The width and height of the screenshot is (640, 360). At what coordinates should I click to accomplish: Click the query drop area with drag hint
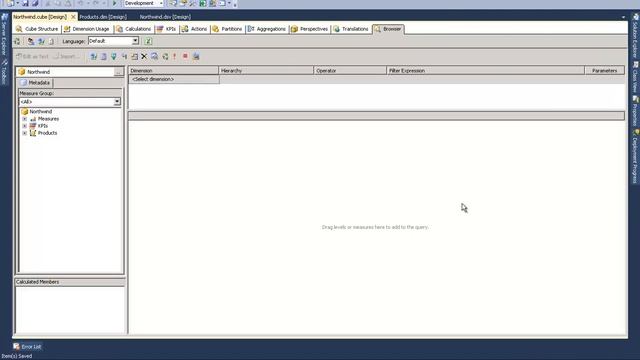click(376, 227)
